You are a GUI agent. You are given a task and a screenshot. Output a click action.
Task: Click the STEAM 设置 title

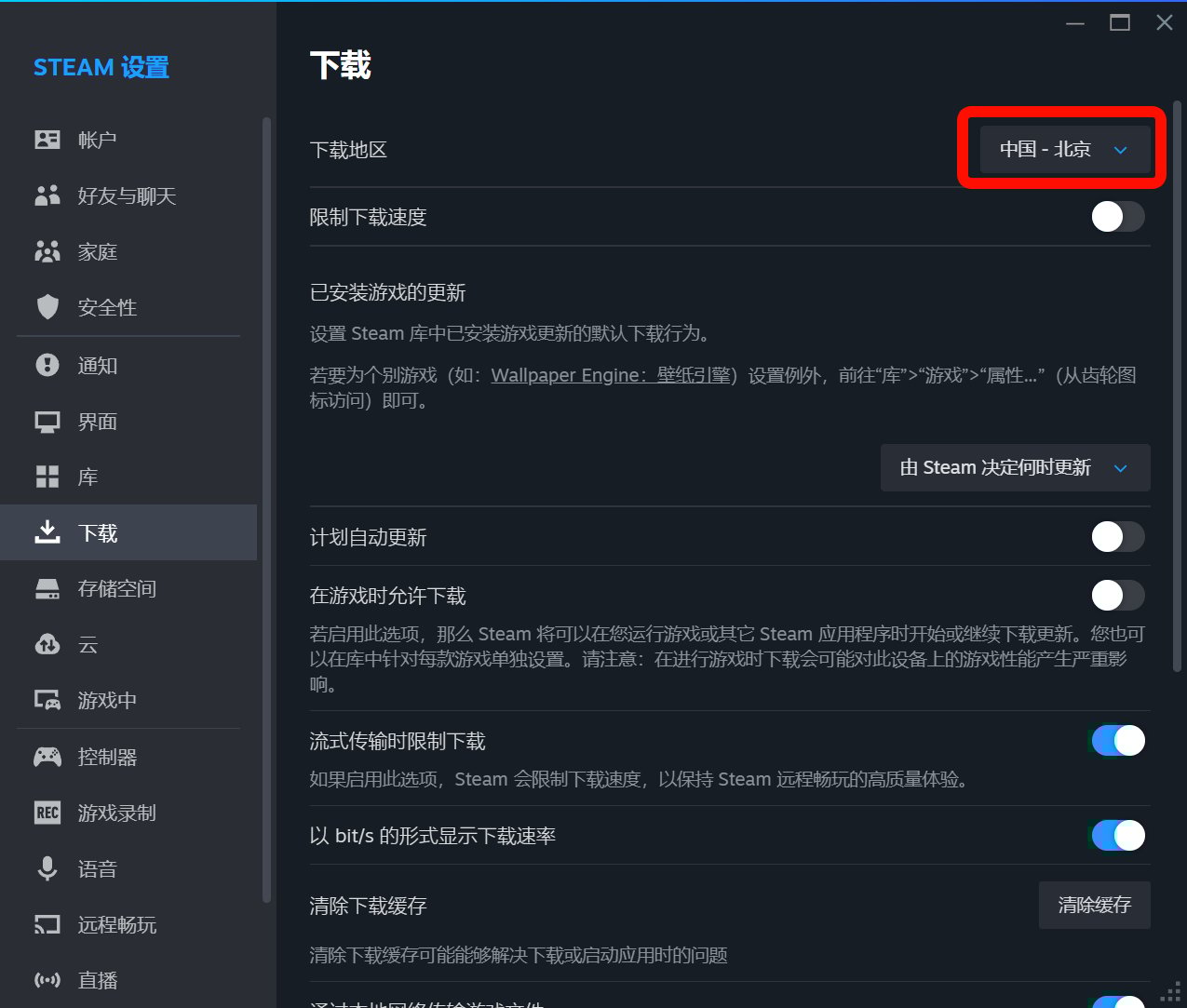click(x=101, y=67)
